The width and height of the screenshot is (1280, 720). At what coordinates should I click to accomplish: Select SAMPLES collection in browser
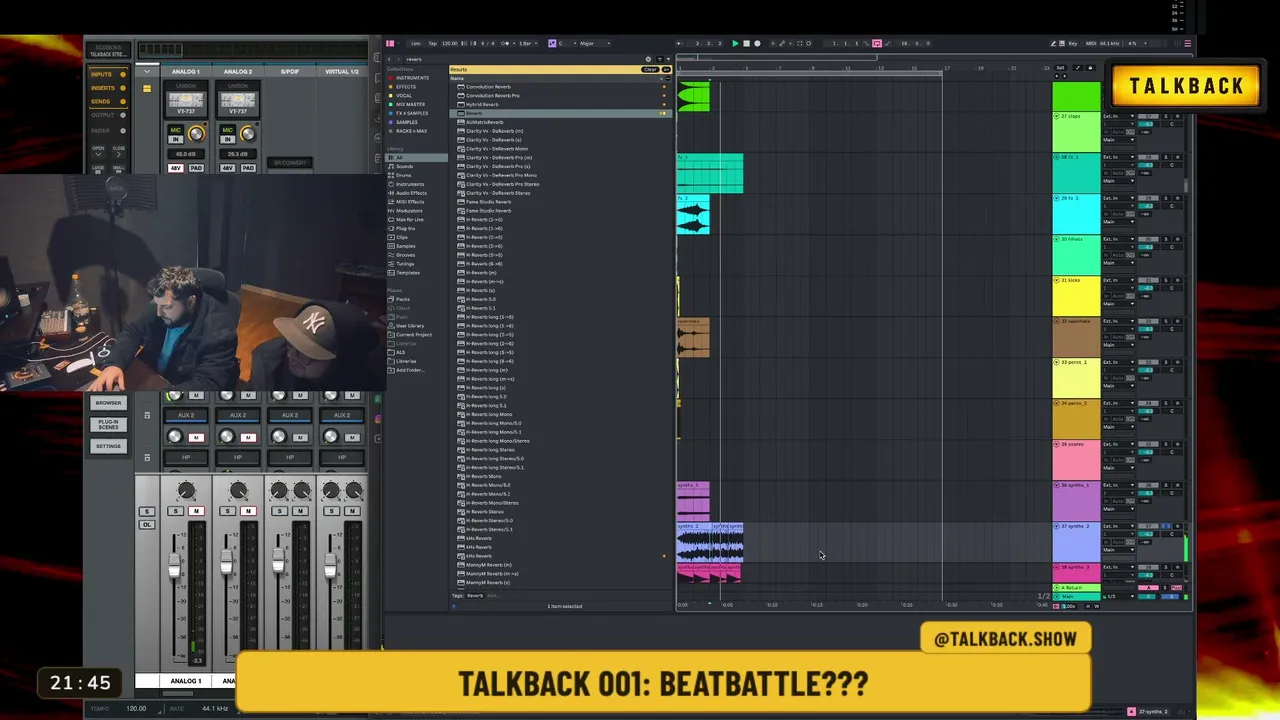[406, 122]
